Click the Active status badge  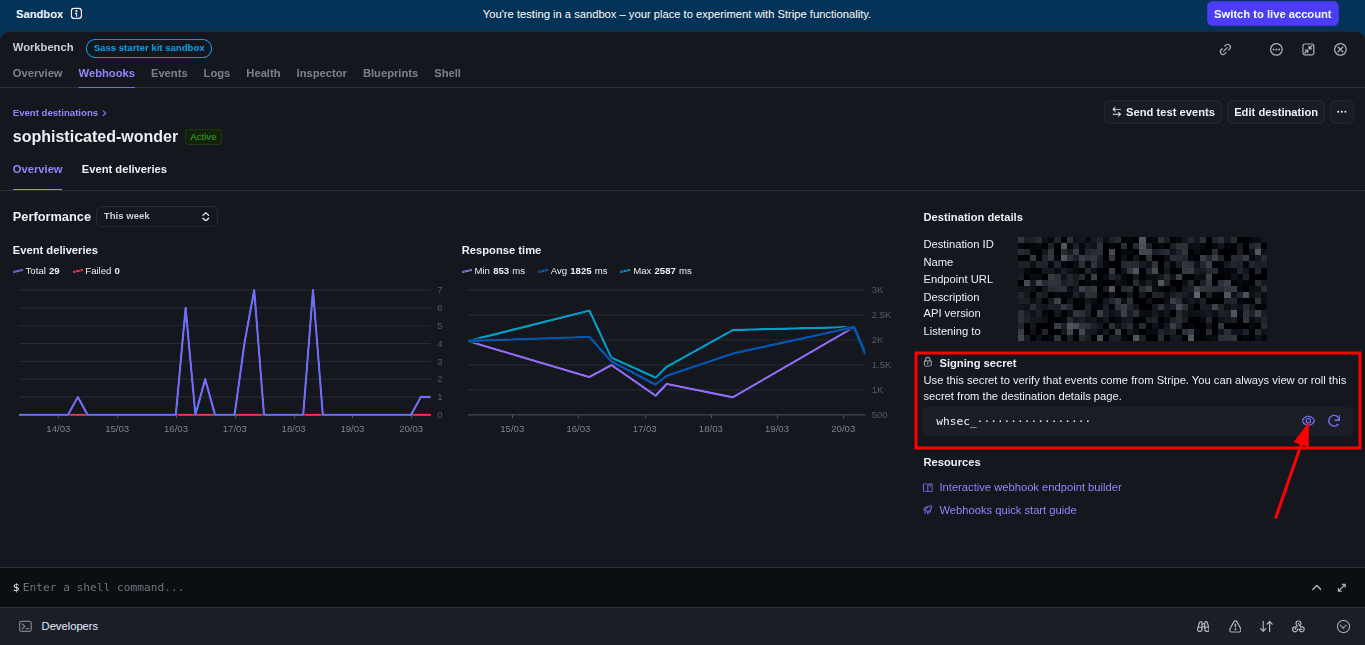(x=203, y=137)
